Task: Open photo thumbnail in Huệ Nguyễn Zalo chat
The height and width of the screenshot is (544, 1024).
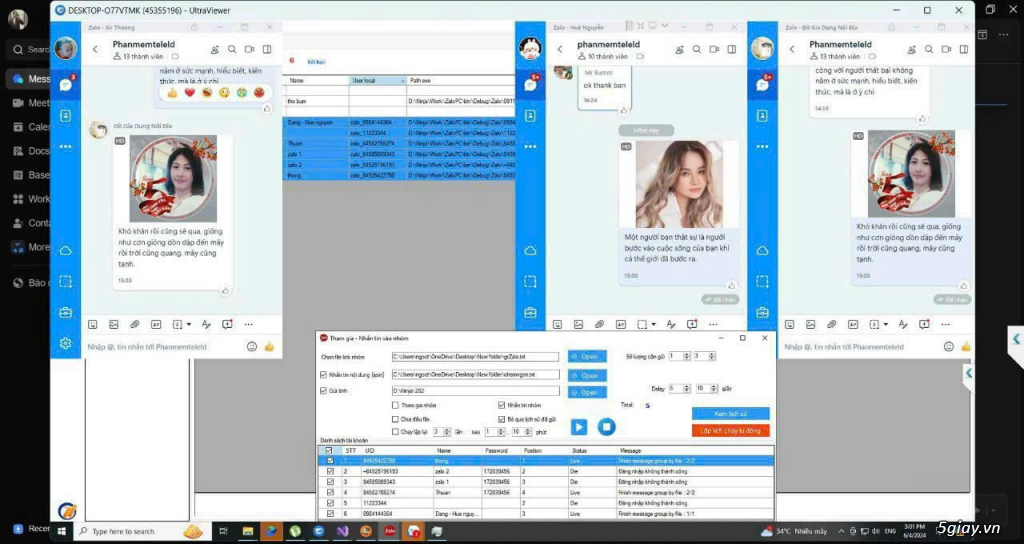Action: pos(679,184)
